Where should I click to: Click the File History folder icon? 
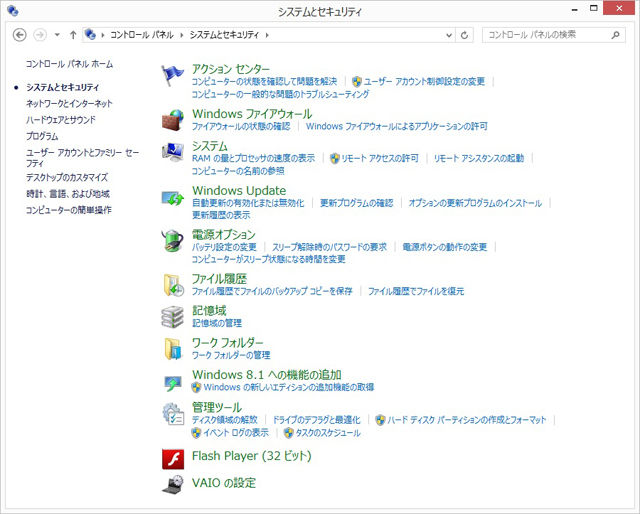(173, 285)
